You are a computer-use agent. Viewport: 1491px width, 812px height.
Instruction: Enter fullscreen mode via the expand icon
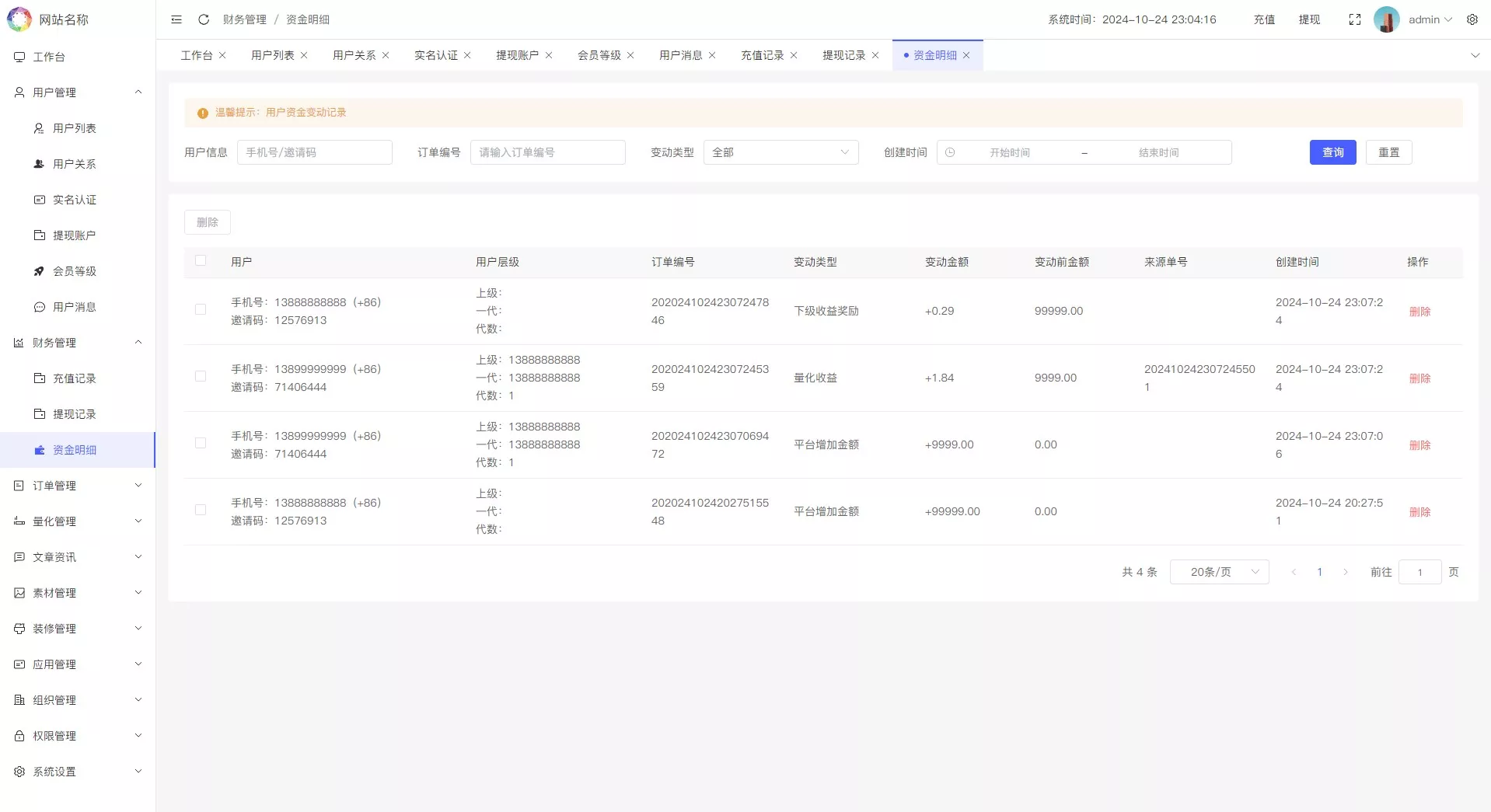(x=1354, y=19)
